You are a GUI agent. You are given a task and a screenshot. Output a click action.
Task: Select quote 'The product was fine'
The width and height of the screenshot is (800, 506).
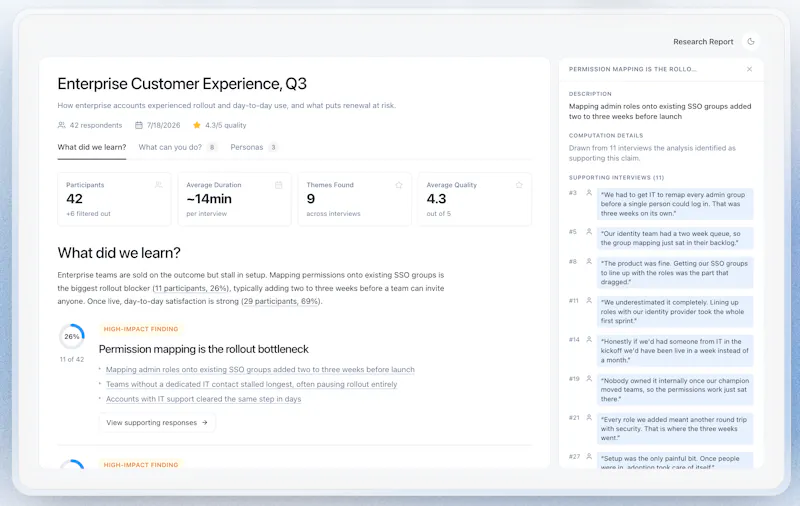675,273
